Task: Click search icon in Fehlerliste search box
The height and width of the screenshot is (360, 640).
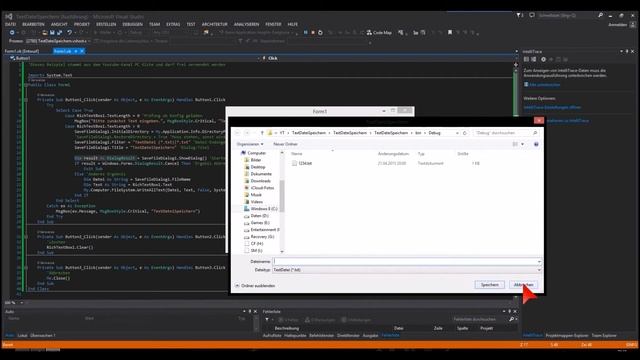Action: [511, 319]
